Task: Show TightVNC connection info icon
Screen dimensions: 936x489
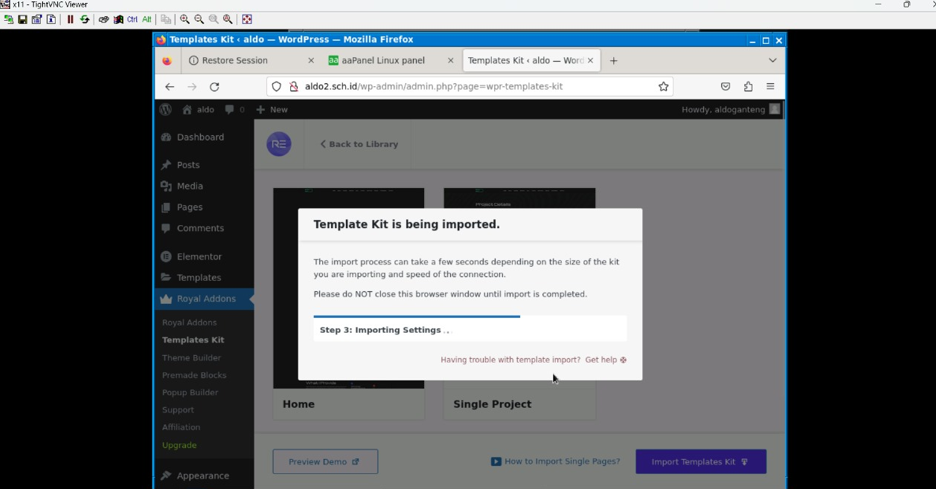Action: pos(51,19)
